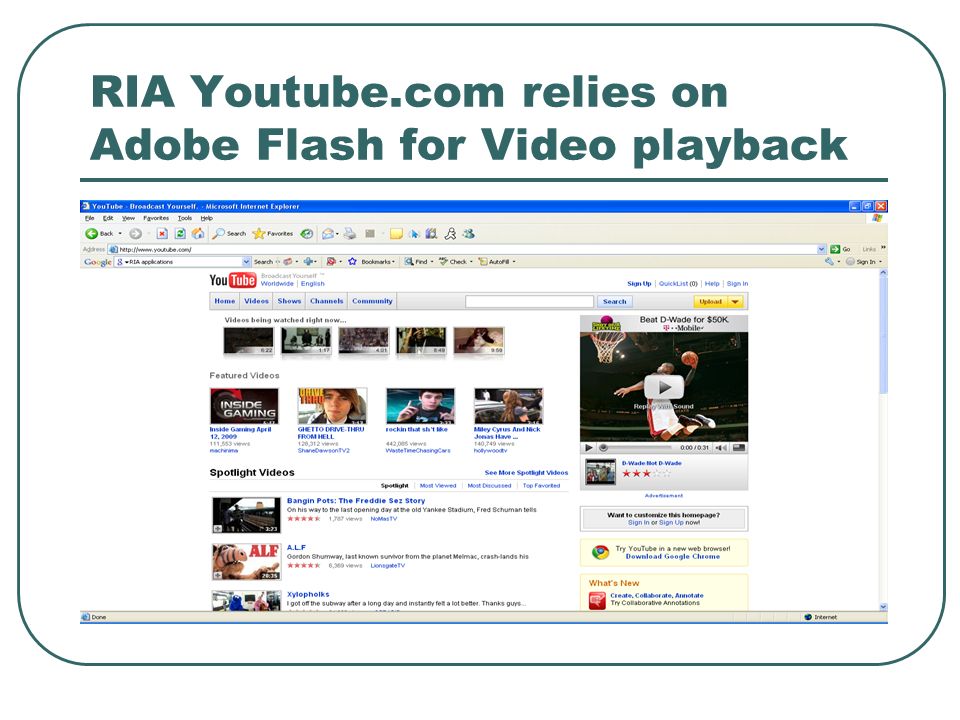Screen dimensions: 960x720
Task: Click the Google Chrome logo icon
Action: pos(600,552)
